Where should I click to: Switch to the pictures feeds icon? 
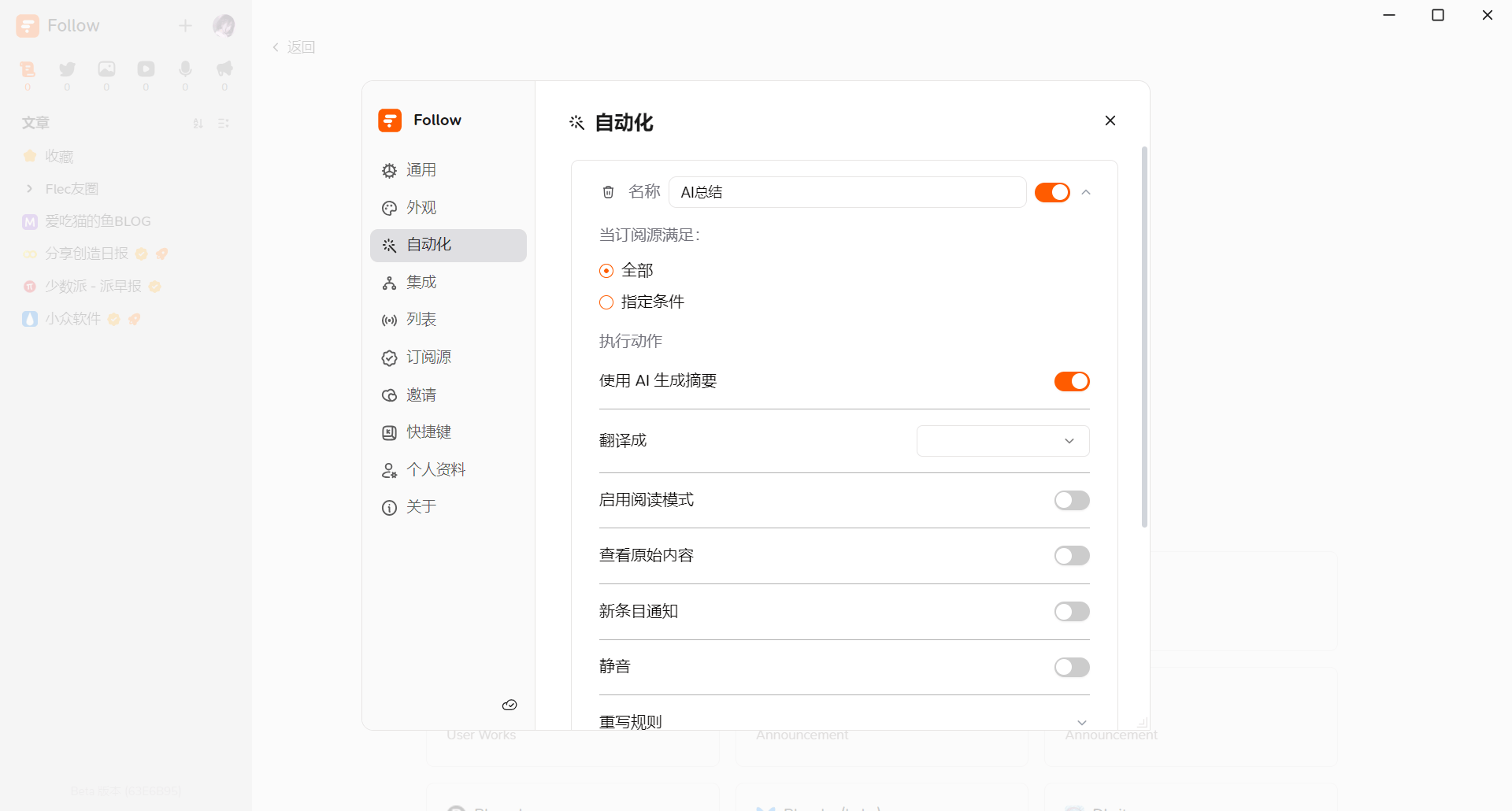point(106,69)
